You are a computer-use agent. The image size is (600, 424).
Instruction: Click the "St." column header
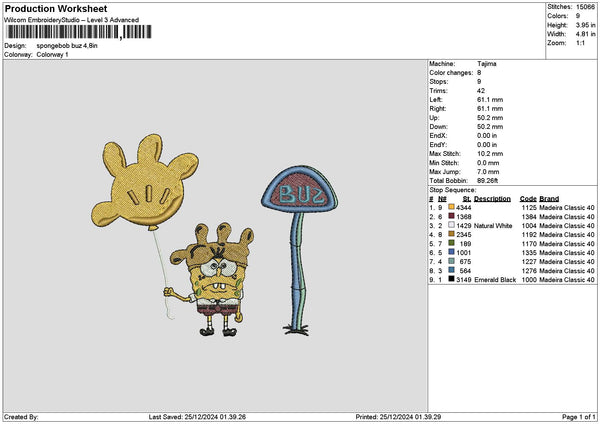click(467, 199)
